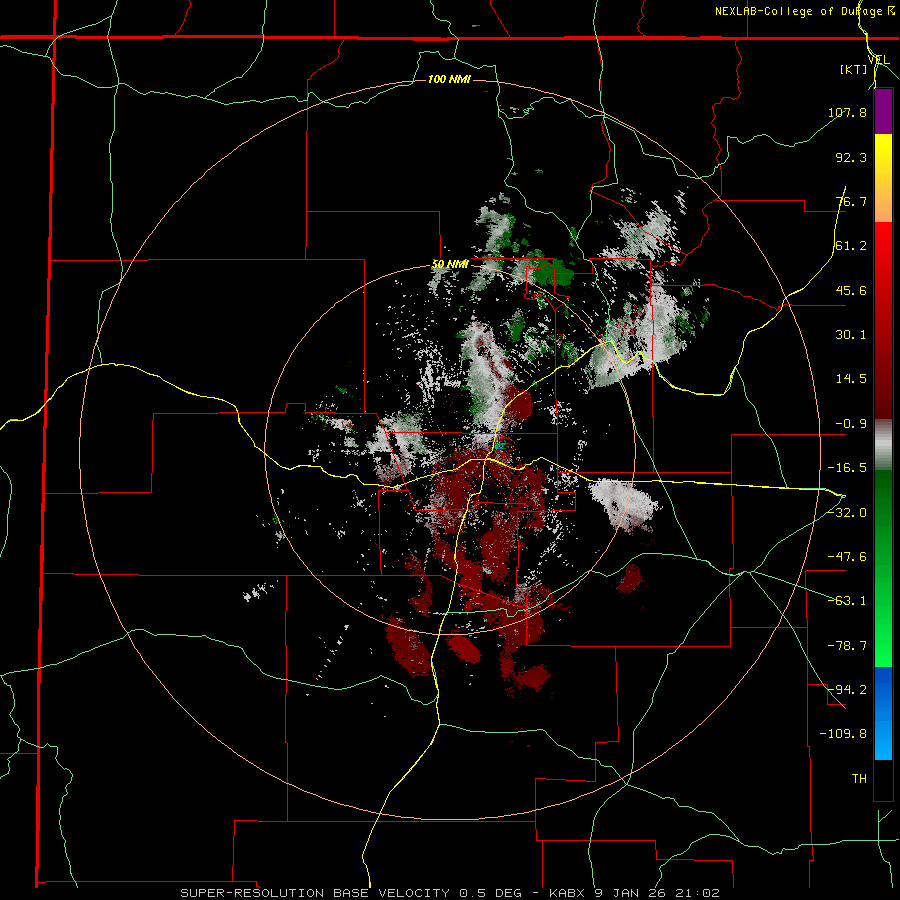The image size is (900, 900).
Task: Pick the gray near-zero segment of color bar
Action: tap(883, 445)
